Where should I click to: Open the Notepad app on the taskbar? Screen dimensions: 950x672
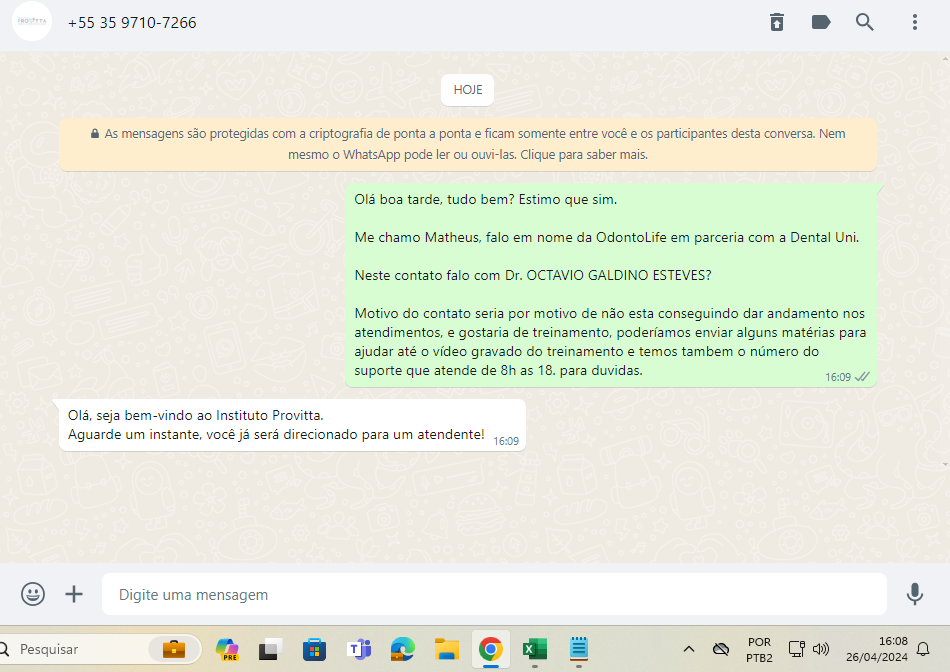click(579, 649)
